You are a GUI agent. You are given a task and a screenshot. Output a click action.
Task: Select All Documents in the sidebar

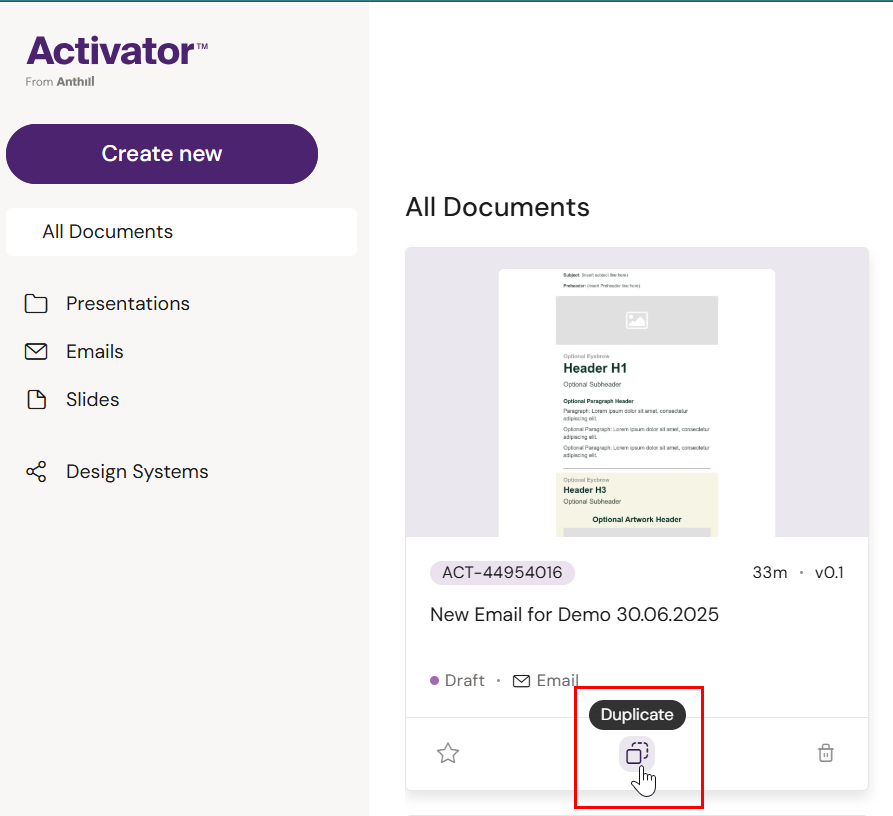pyautogui.click(x=108, y=232)
